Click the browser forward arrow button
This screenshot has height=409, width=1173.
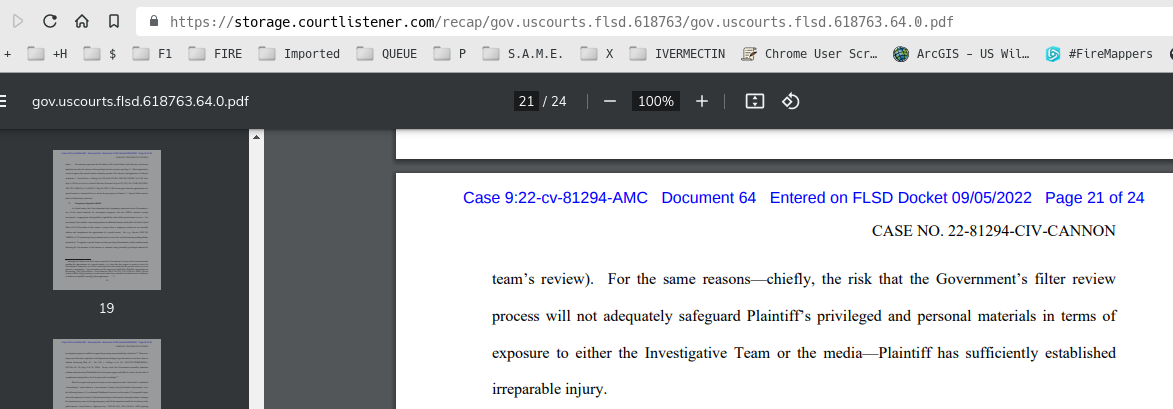(x=18, y=21)
